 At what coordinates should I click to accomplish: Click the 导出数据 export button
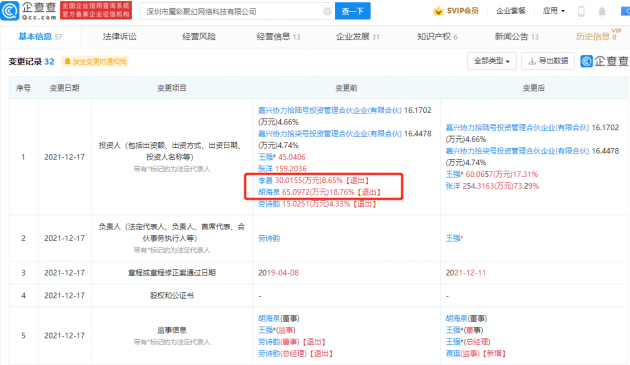pos(548,61)
